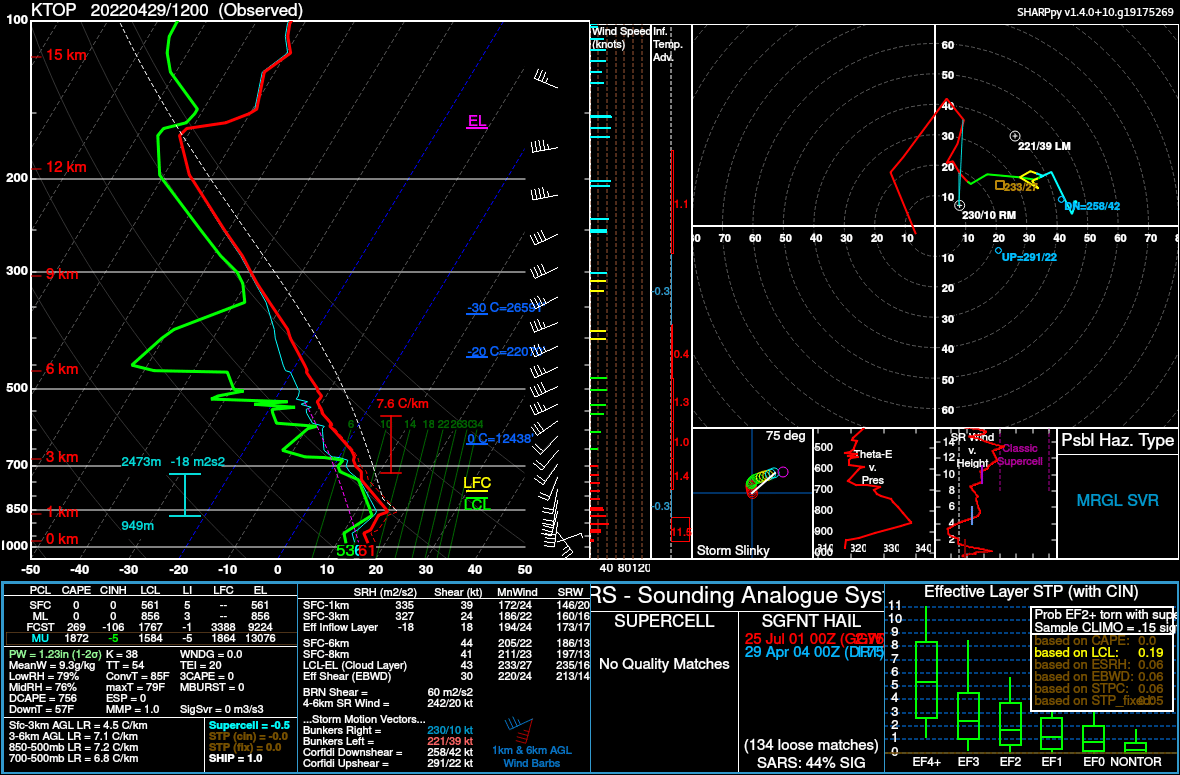Viewport: 1180px width, 775px height.
Task: Click the 230/10 RM marker on the hodograph
Action: coord(959,205)
